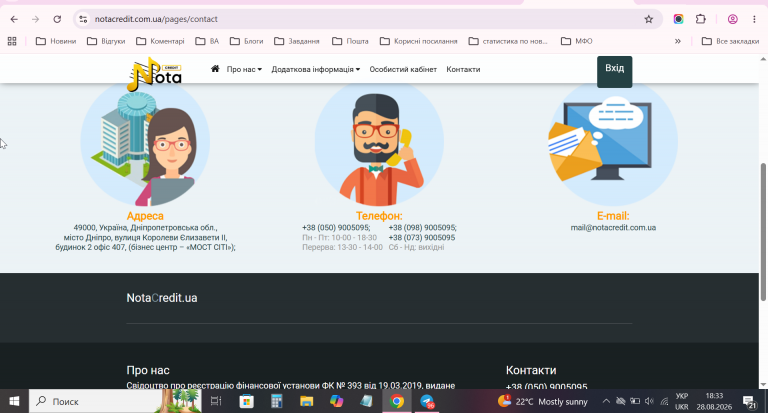
Task: Open the Контакти nav item
Action: (x=463, y=70)
